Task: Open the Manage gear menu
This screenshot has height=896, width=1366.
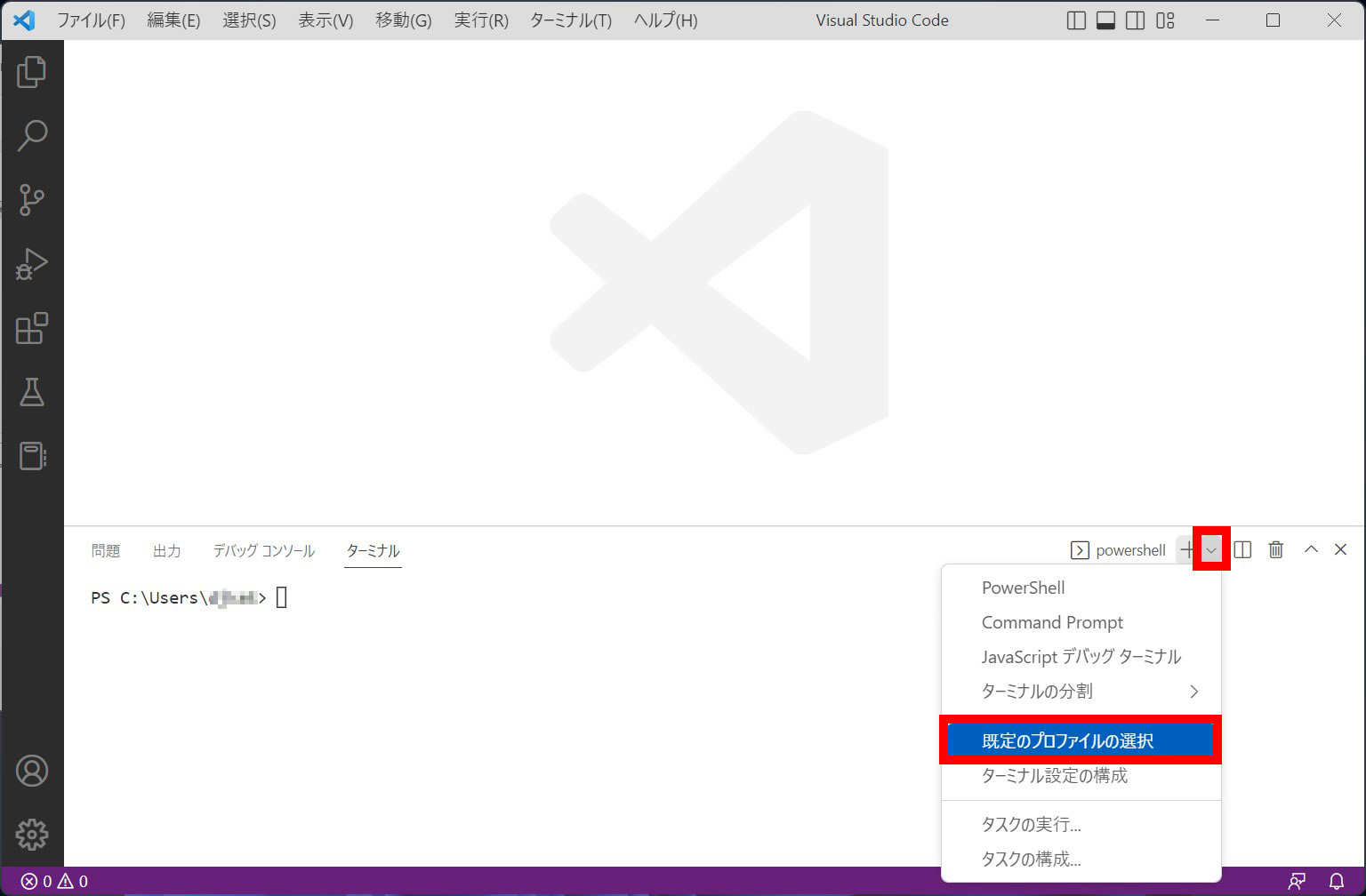Action: click(33, 834)
